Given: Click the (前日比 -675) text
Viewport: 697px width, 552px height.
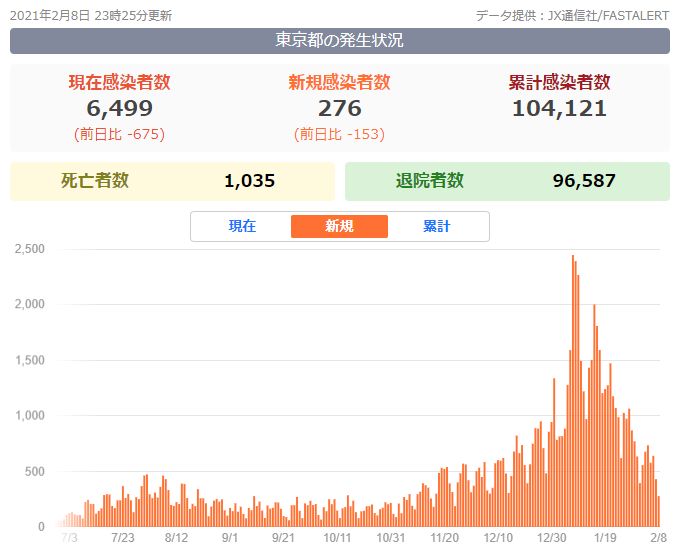Looking at the screenshot, I should [x=119, y=134].
